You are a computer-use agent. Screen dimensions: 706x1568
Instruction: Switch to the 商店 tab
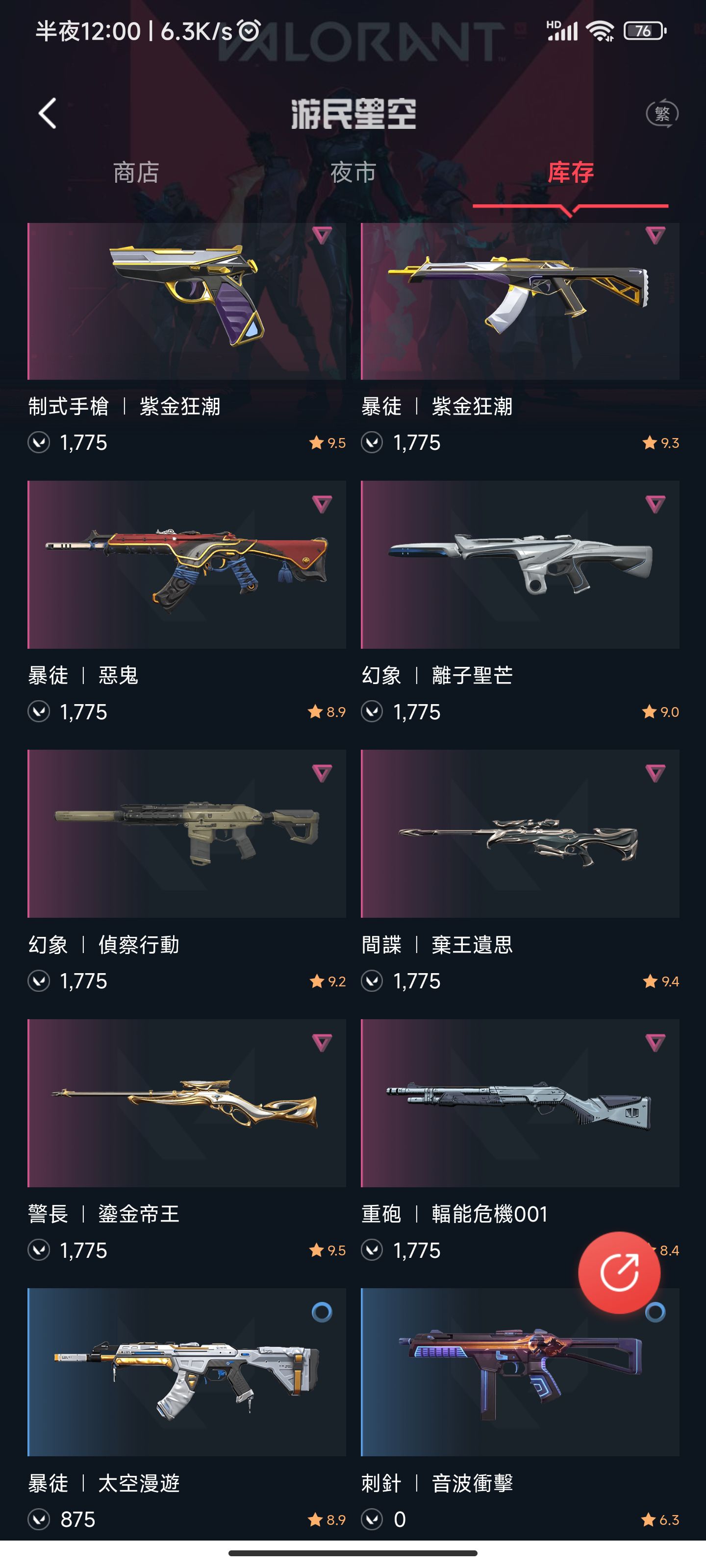(136, 173)
